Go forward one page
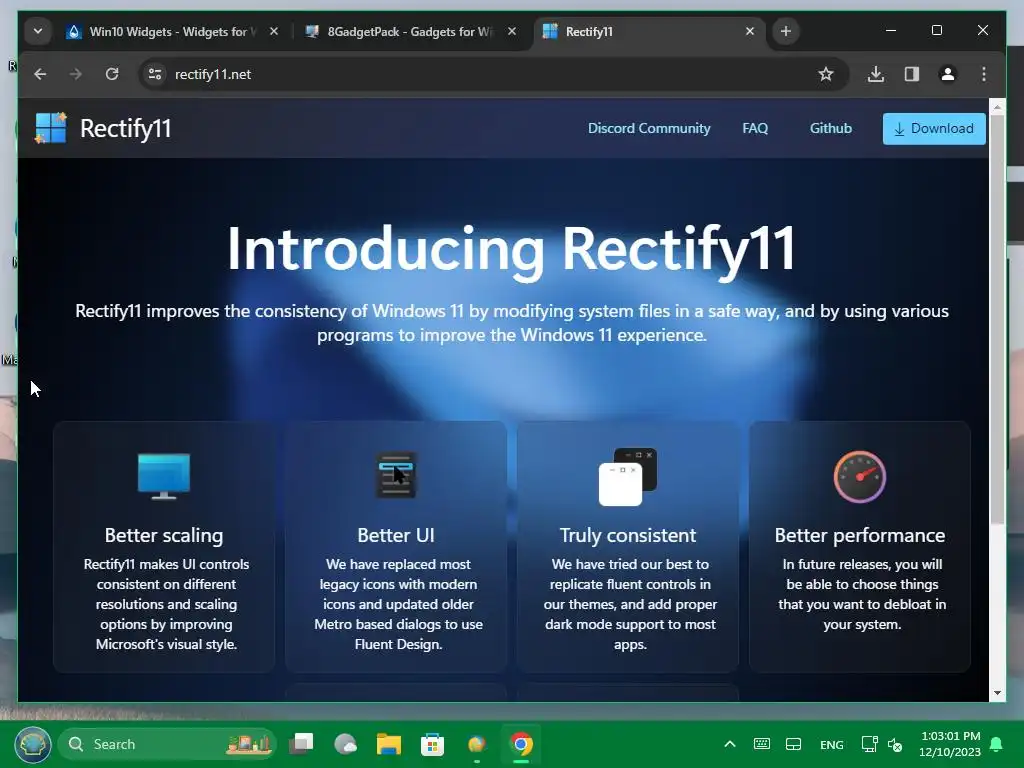The height and width of the screenshot is (768, 1024). 76,74
